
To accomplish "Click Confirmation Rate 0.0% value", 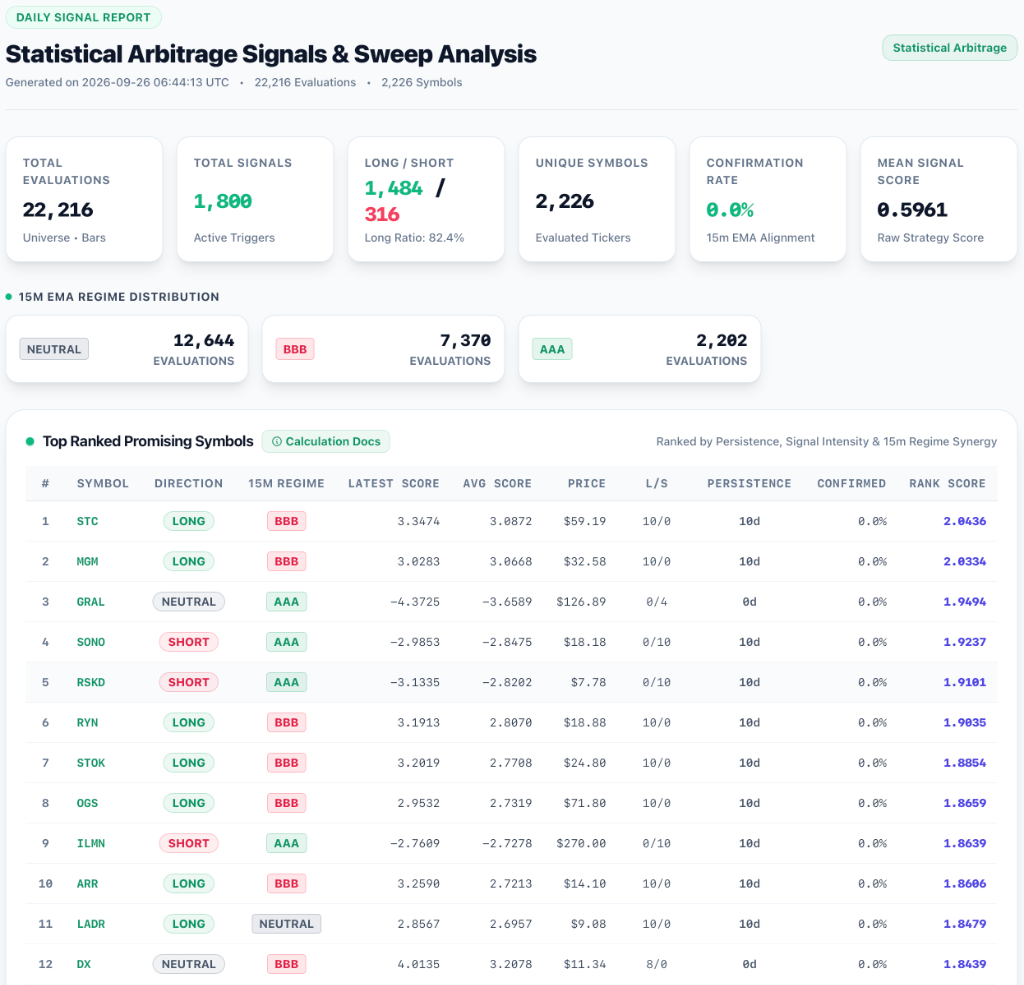I will tap(730, 210).
